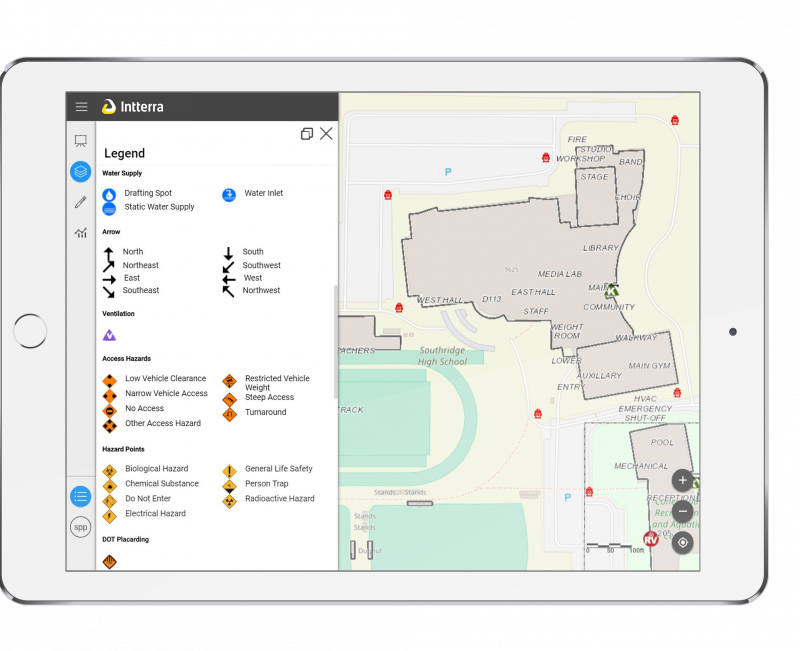Image resolution: width=800 pixels, height=651 pixels.
Task: Click the Access Hazards section heading
Action: coord(127,359)
